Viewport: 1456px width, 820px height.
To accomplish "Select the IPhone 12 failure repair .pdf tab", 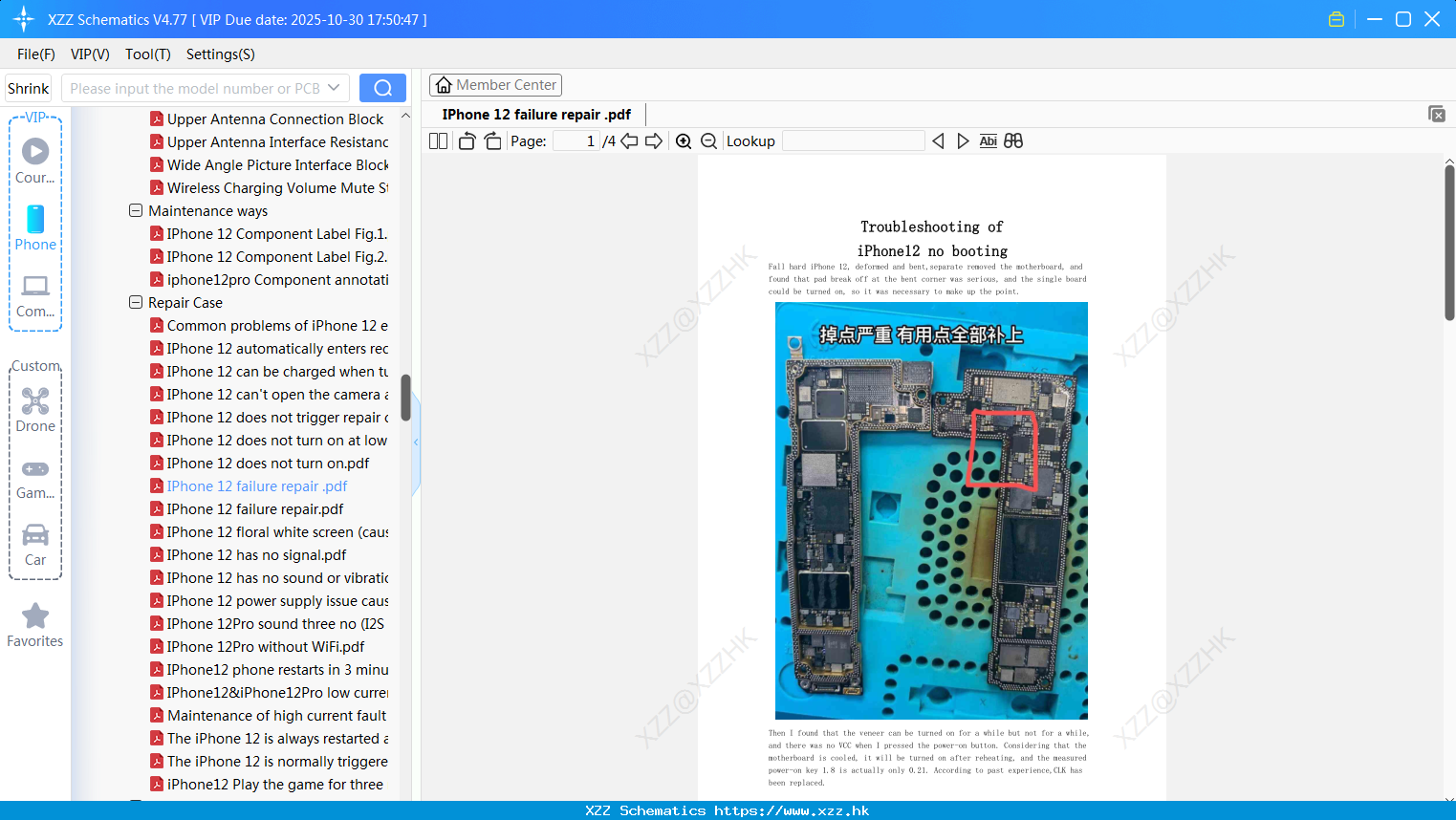I will [536, 114].
